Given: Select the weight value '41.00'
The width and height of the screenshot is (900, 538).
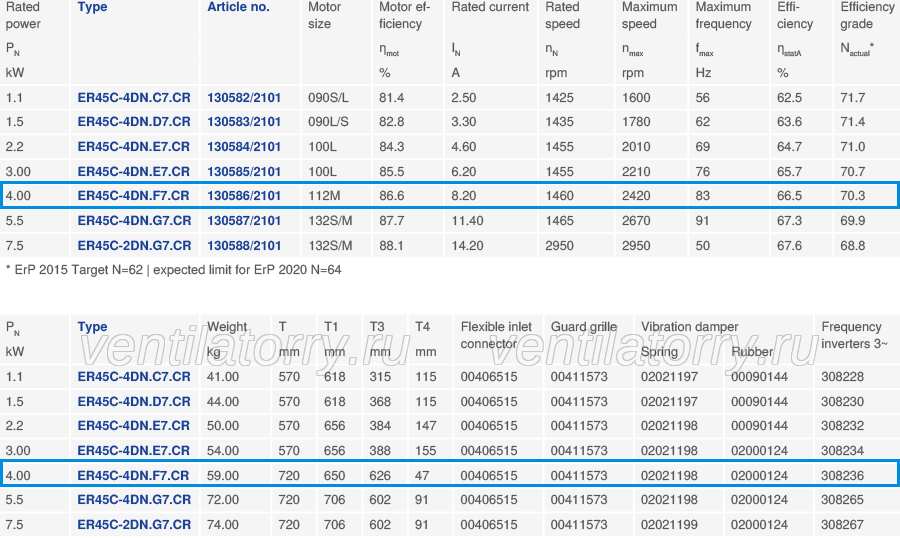Looking at the screenshot, I should [x=223, y=377].
